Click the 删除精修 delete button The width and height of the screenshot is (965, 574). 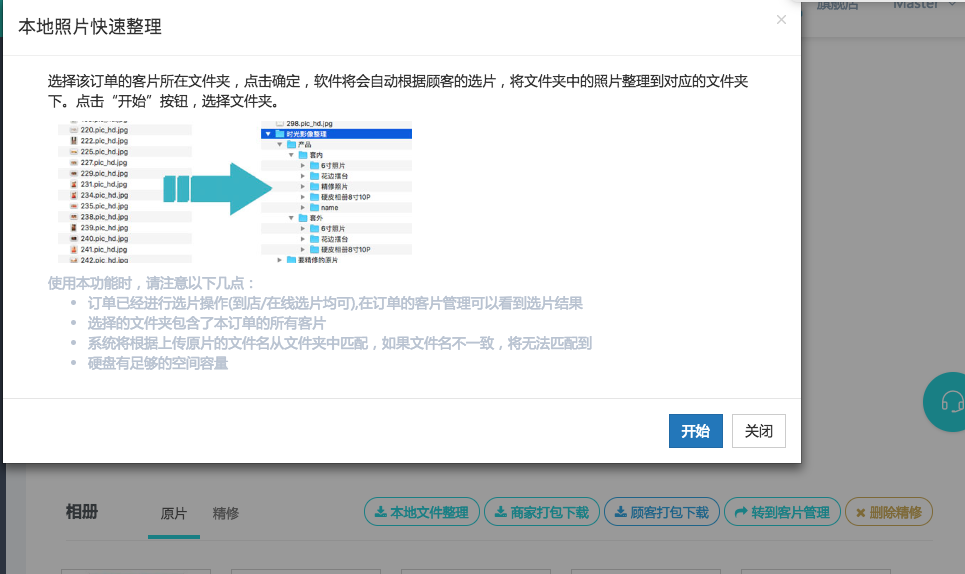pos(888,512)
